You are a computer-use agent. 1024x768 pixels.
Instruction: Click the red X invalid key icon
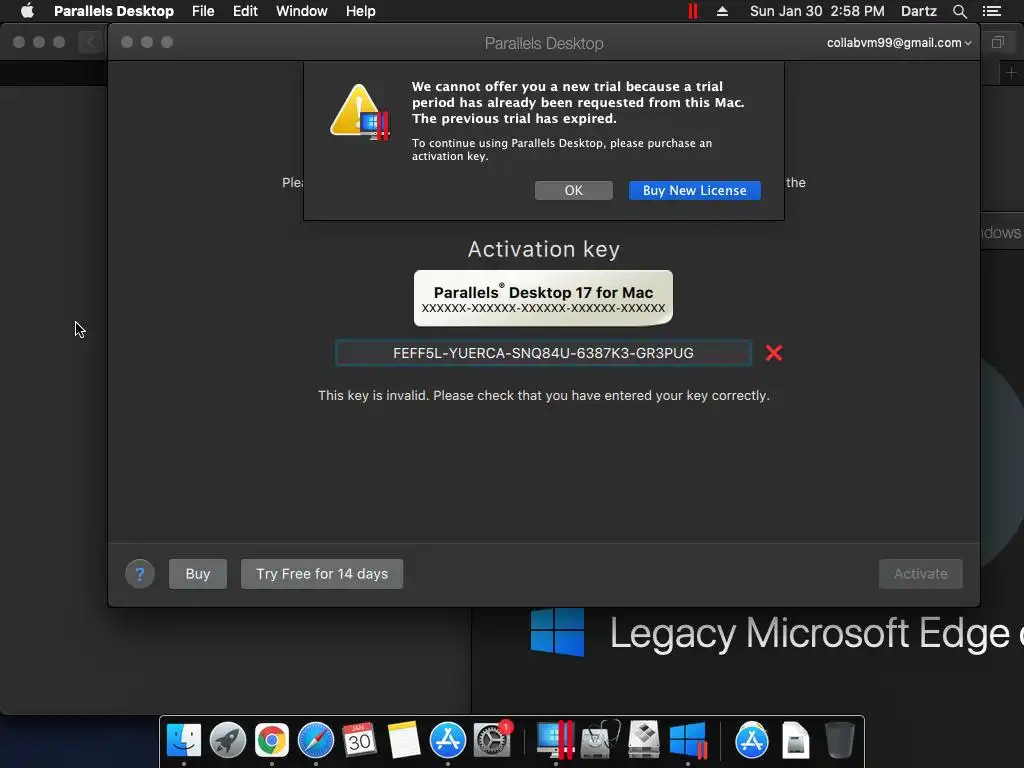tap(774, 353)
